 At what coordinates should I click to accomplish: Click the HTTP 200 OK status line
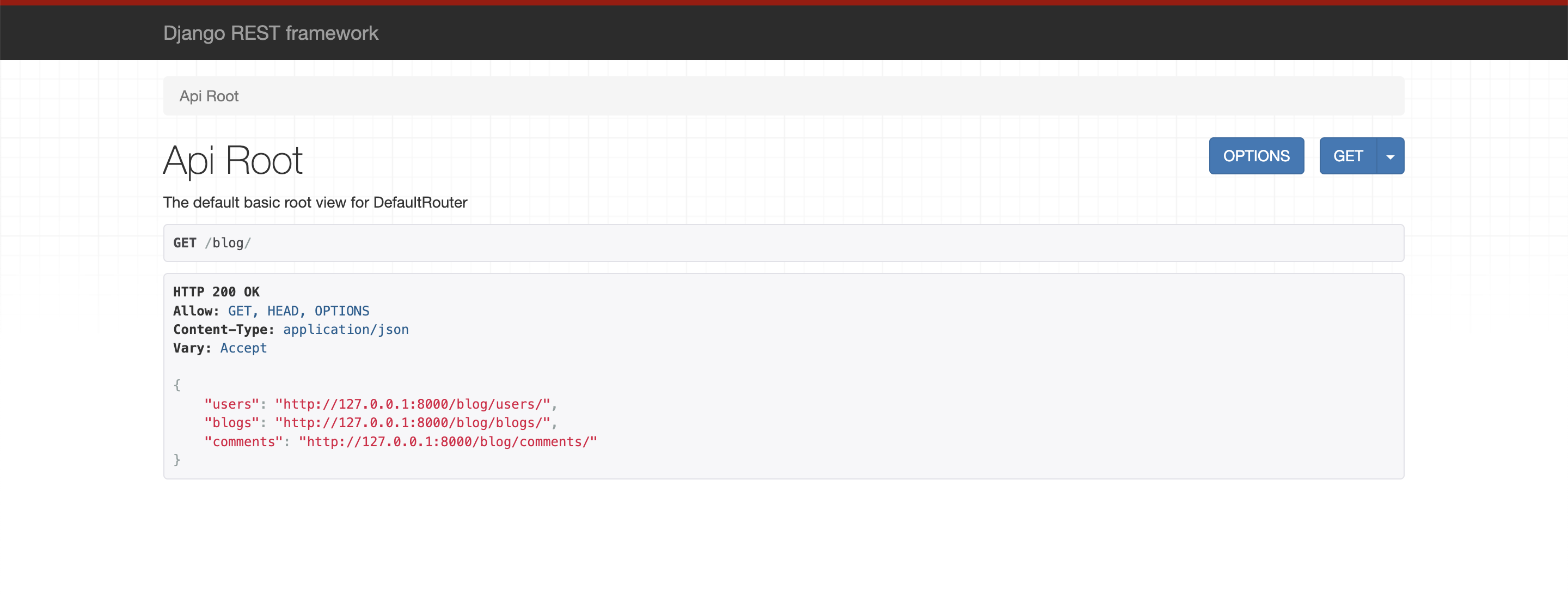(x=216, y=292)
